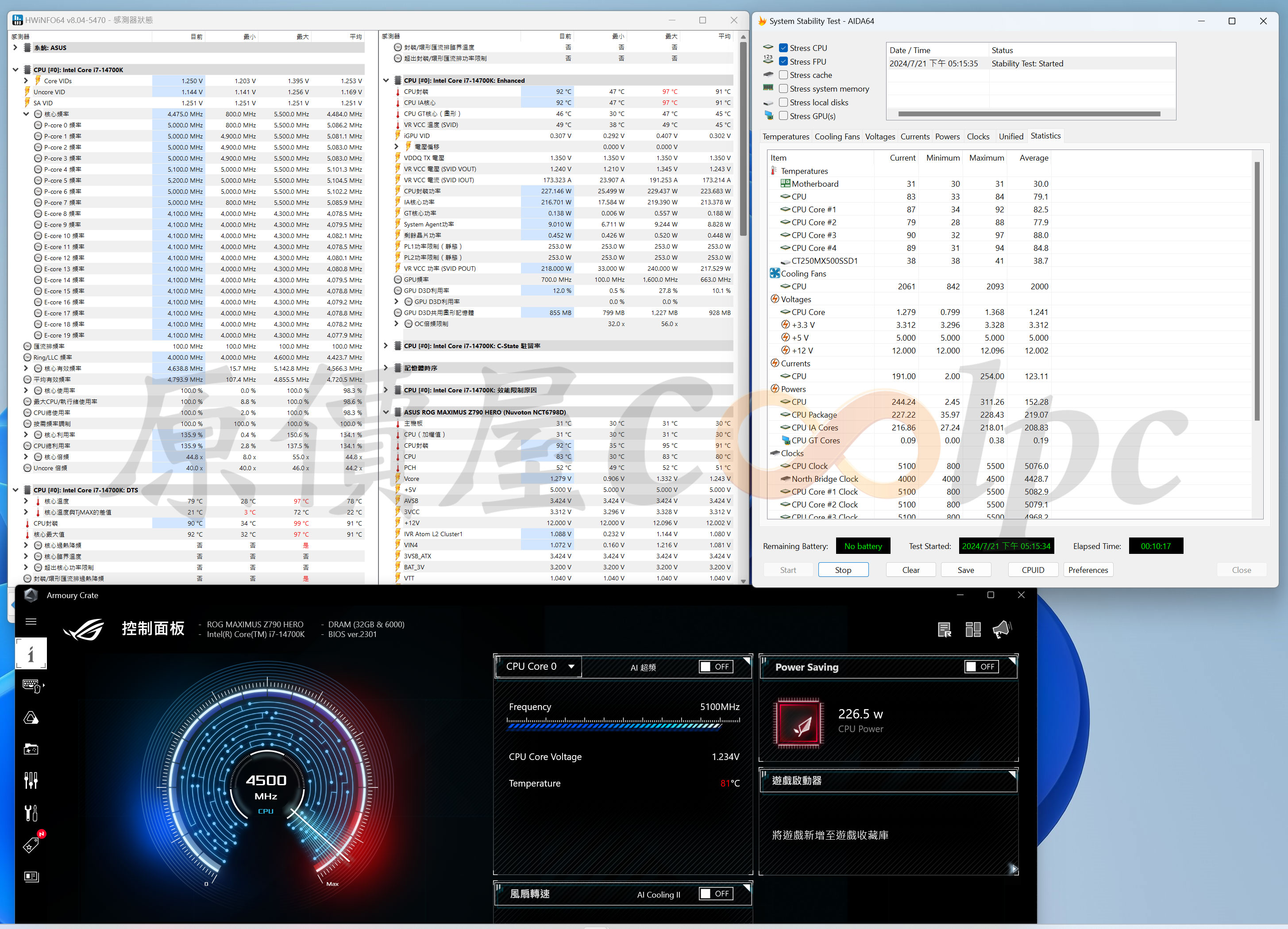Image resolution: width=1288 pixels, height=929 pixels.
Task: Open the News sidebar icon
Action: 31,876
